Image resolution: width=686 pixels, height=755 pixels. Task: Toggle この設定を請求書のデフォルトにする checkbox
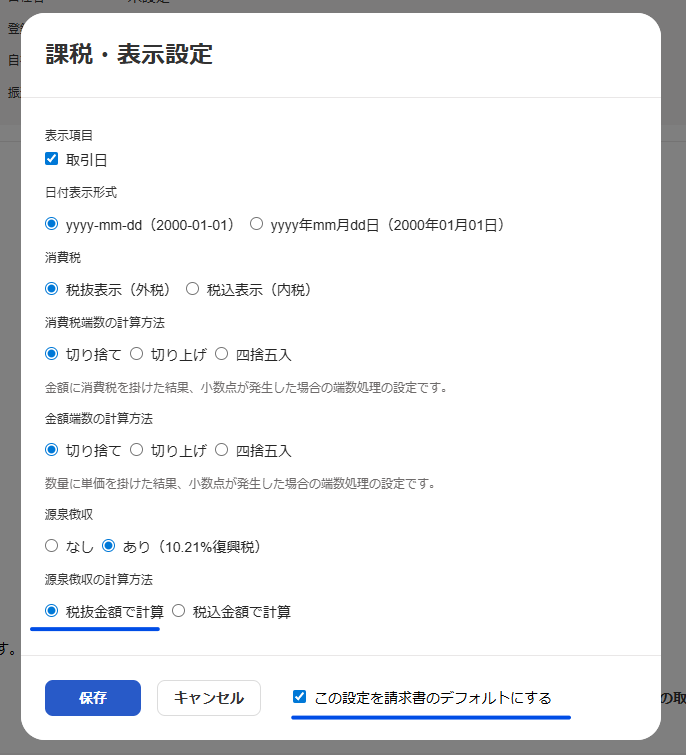coord(299,697)
